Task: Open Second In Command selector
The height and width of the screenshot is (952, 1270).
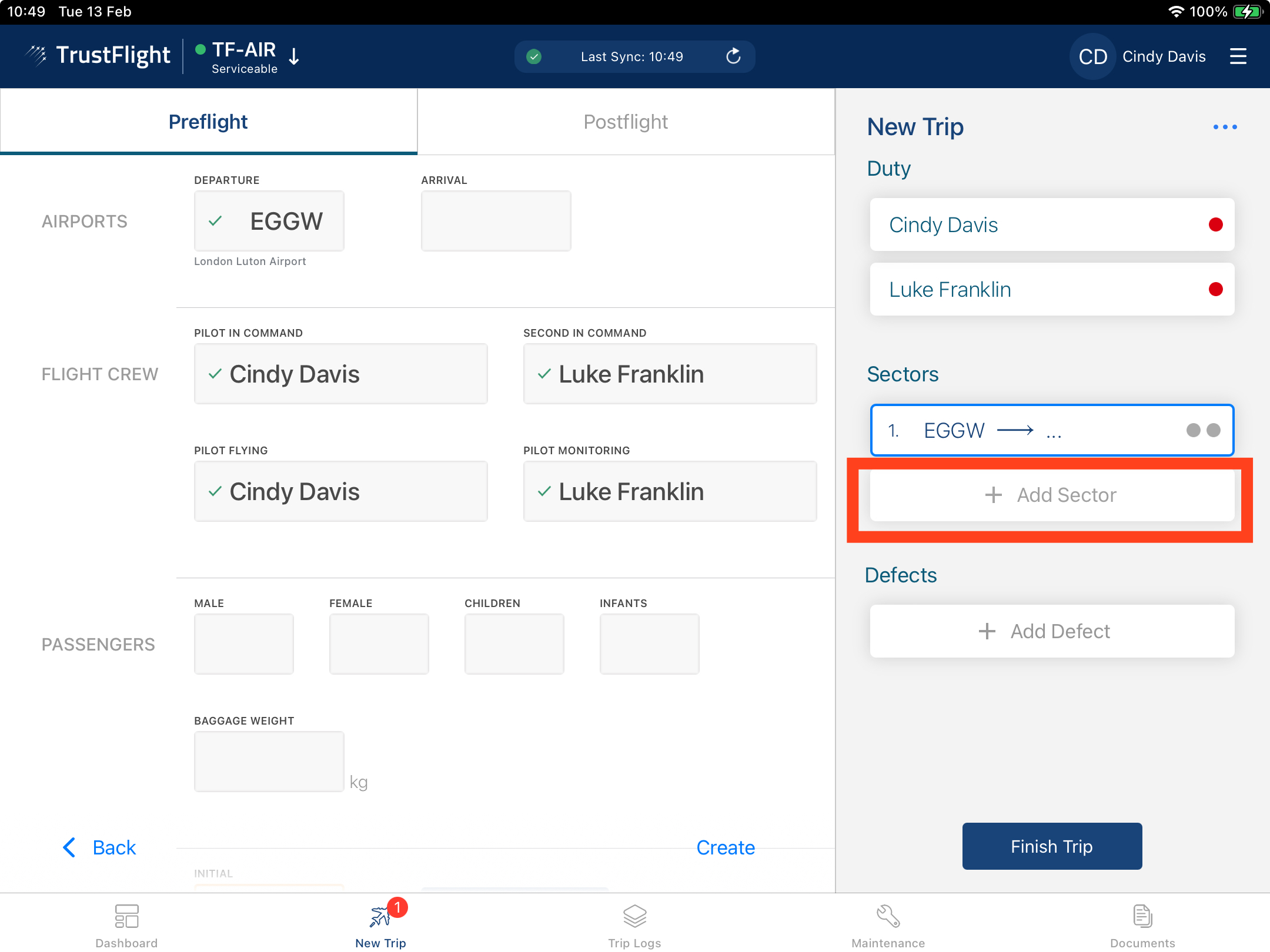Action: pyautogui.click(x=670, y=374)
